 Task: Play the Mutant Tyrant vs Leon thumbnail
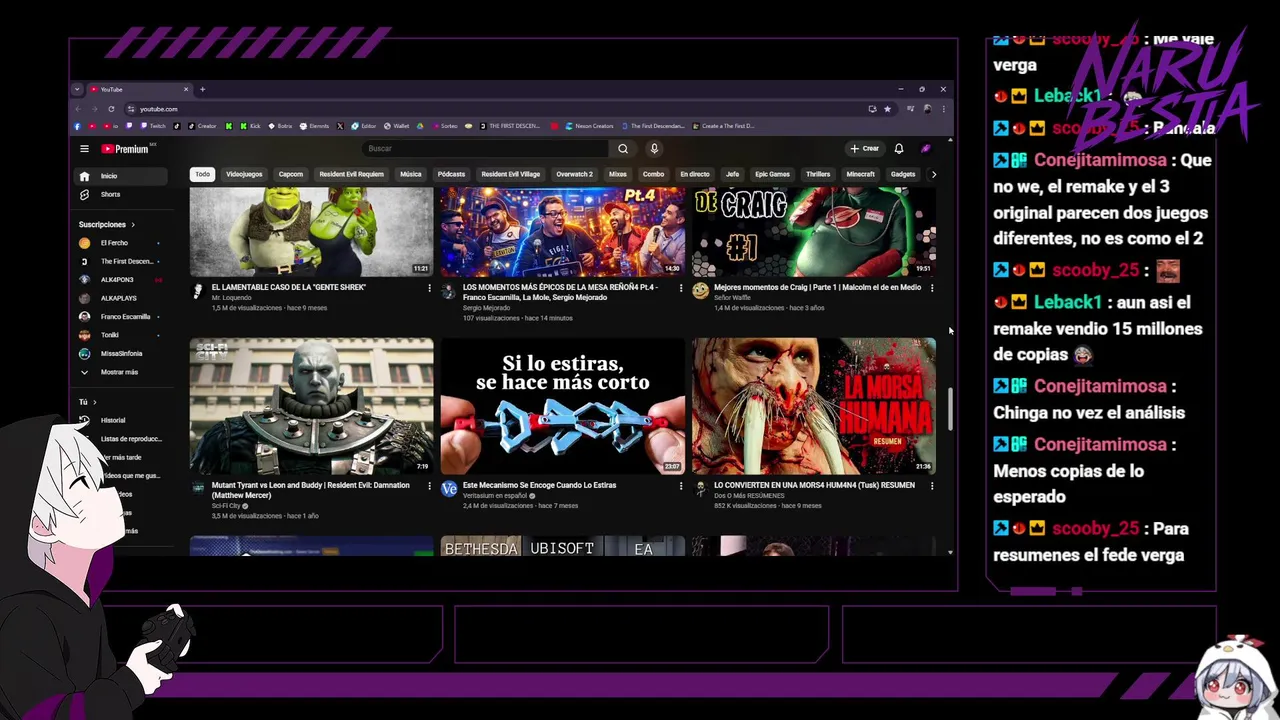coord(312,406)
